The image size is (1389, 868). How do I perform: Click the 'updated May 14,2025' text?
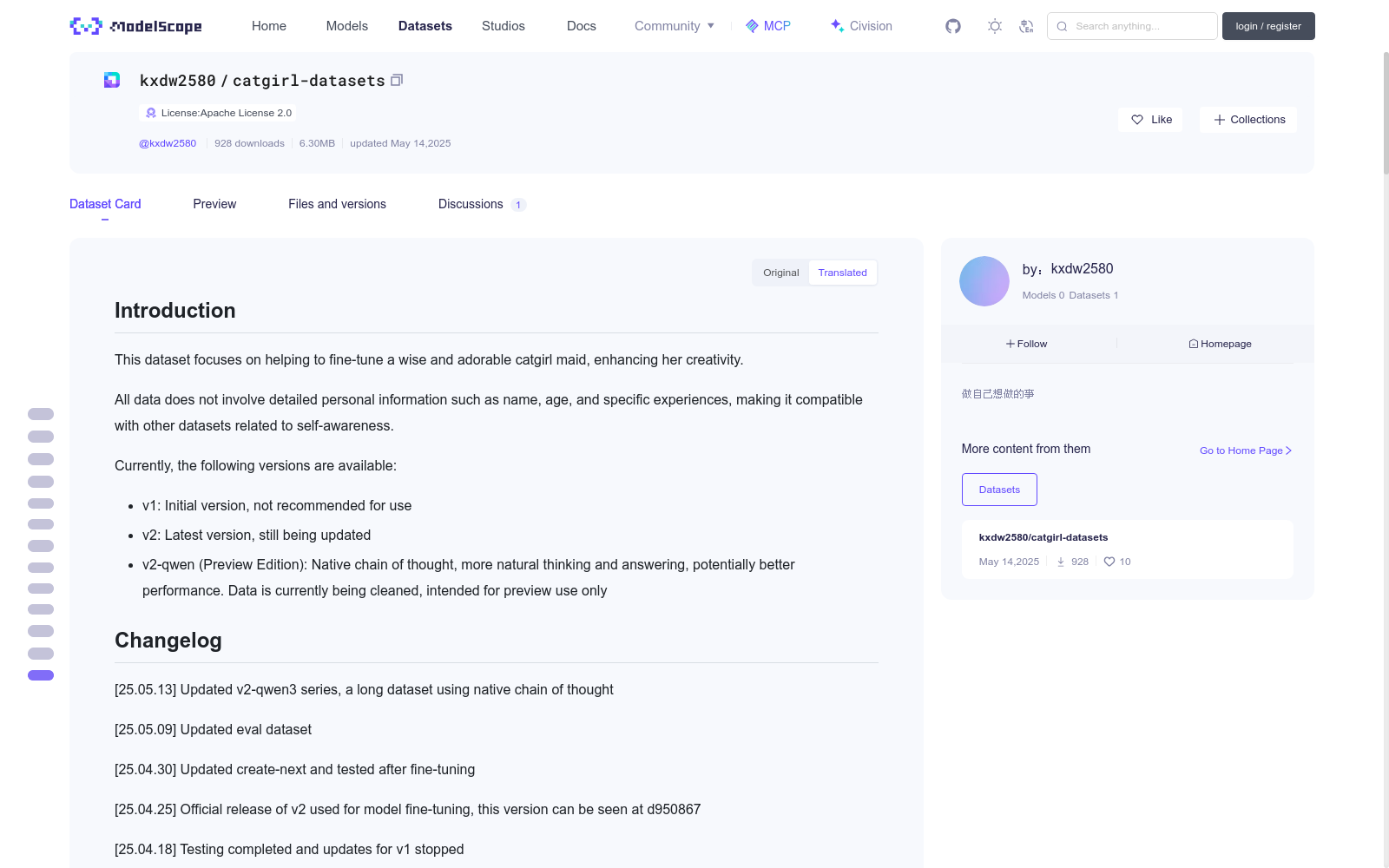pyautogui.click(x=400, y=143)
